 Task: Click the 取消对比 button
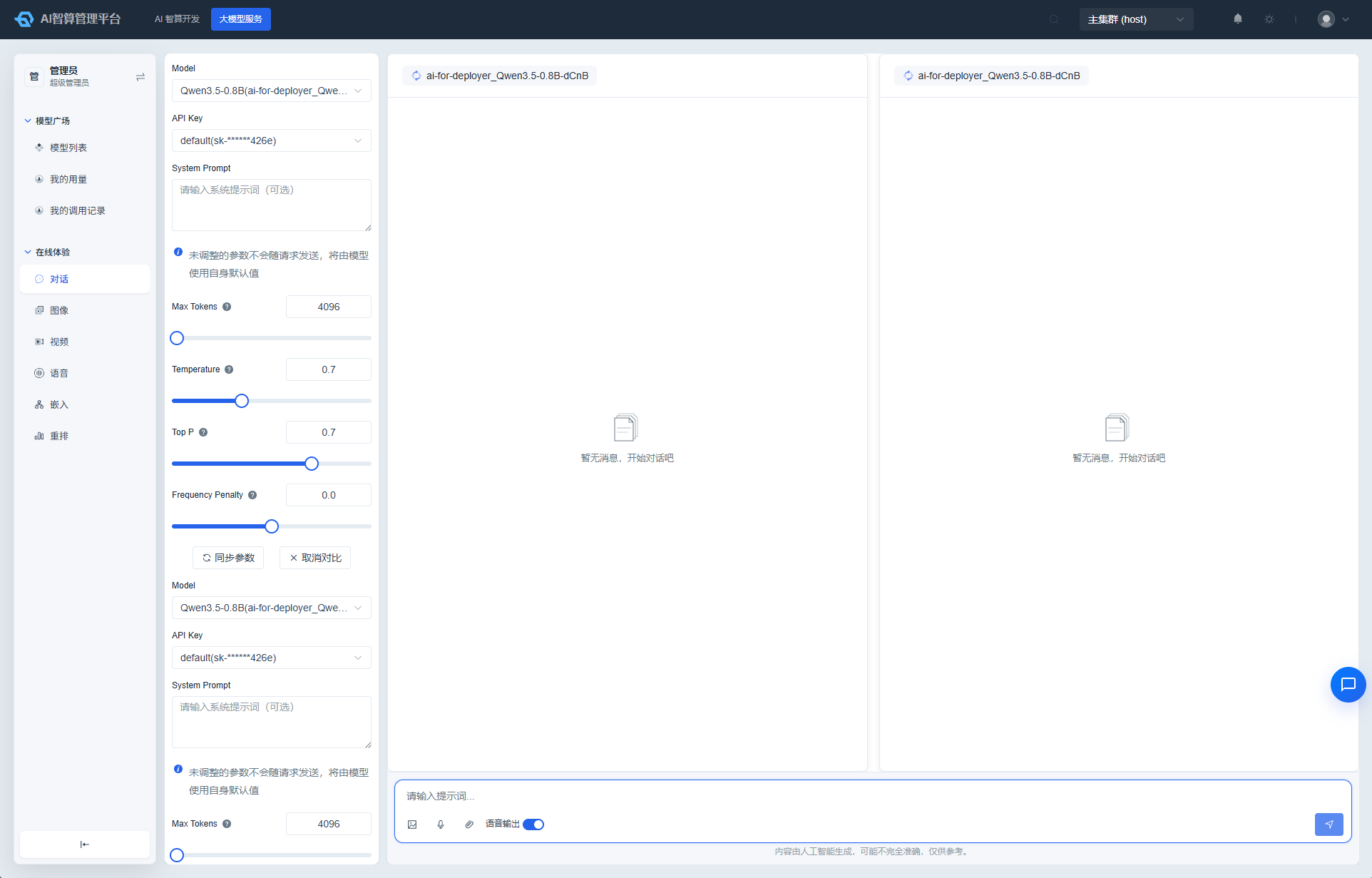pos(315,558)
